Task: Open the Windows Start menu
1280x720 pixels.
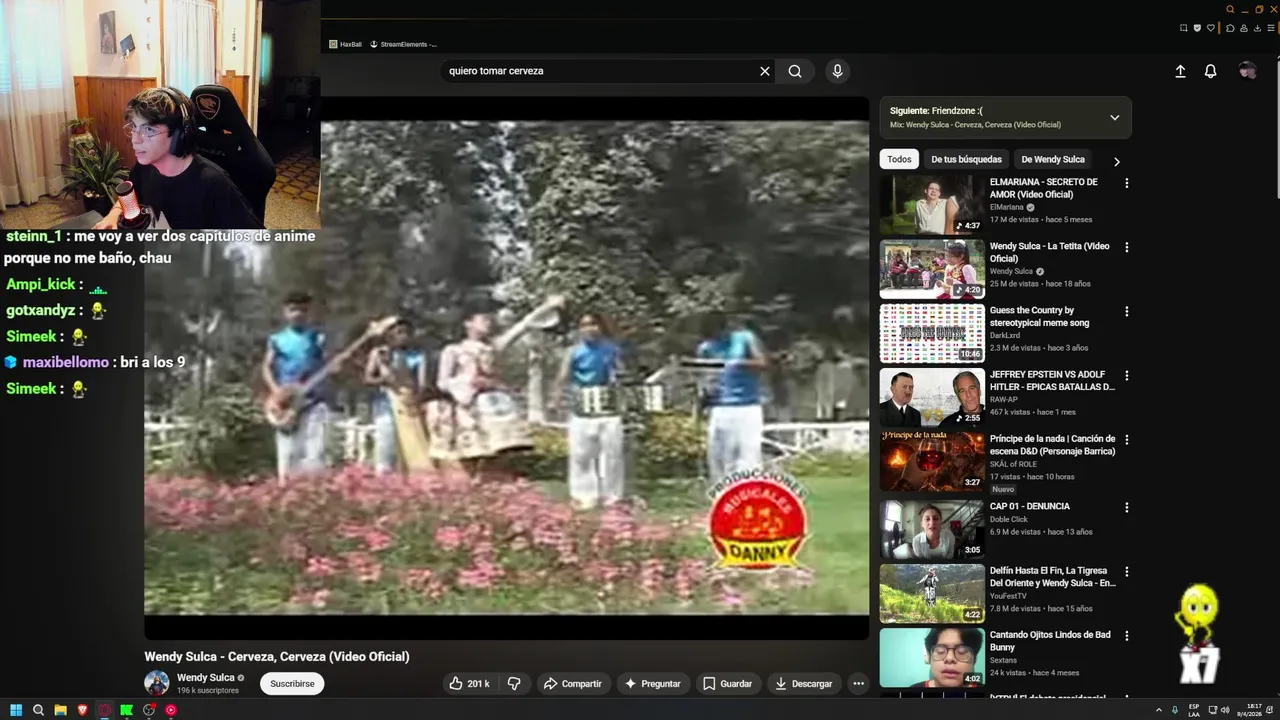Action: click(16, 710)
